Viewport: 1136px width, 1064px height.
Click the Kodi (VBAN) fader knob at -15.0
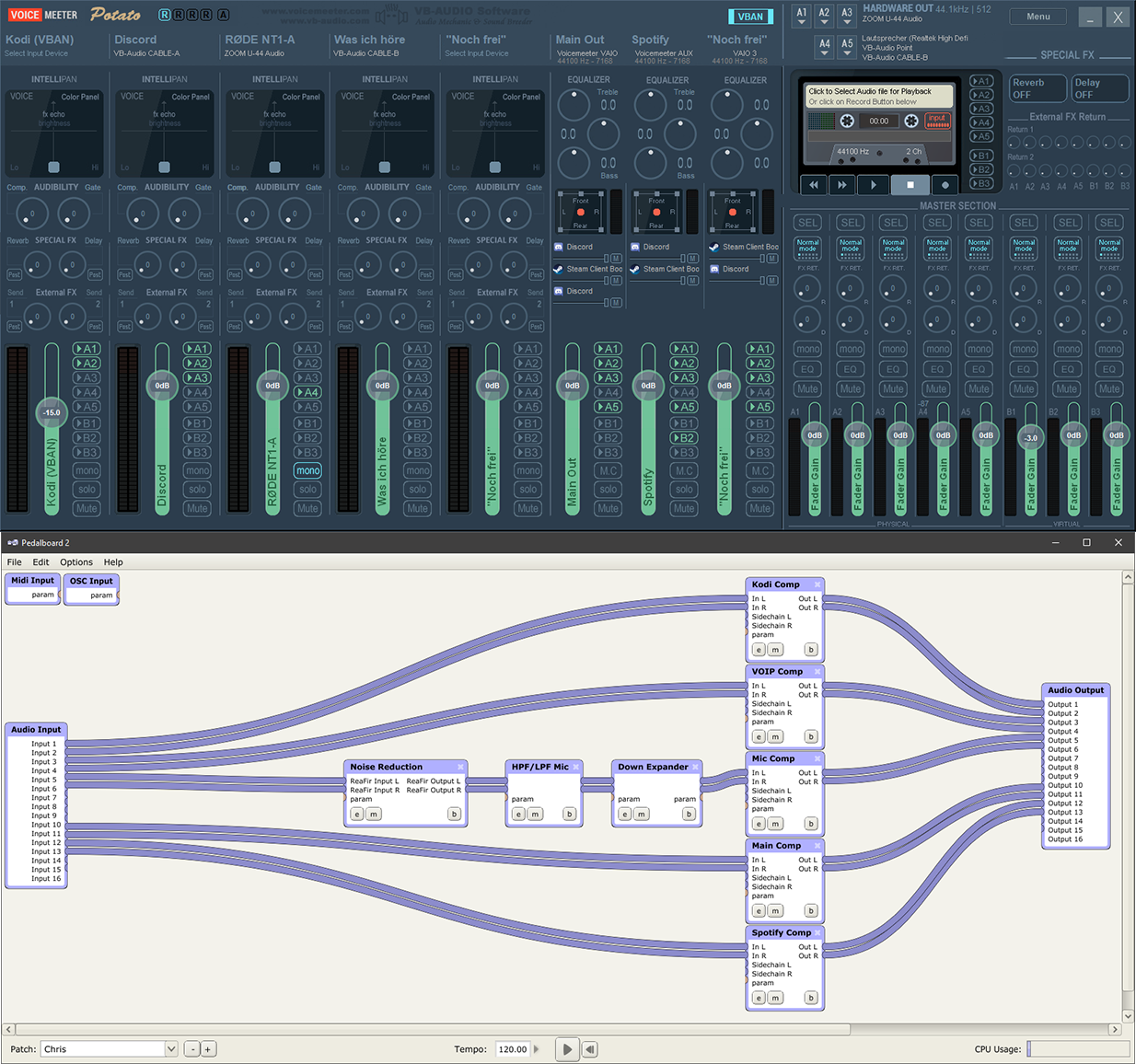pyautogui.click(x=52, y=412)
